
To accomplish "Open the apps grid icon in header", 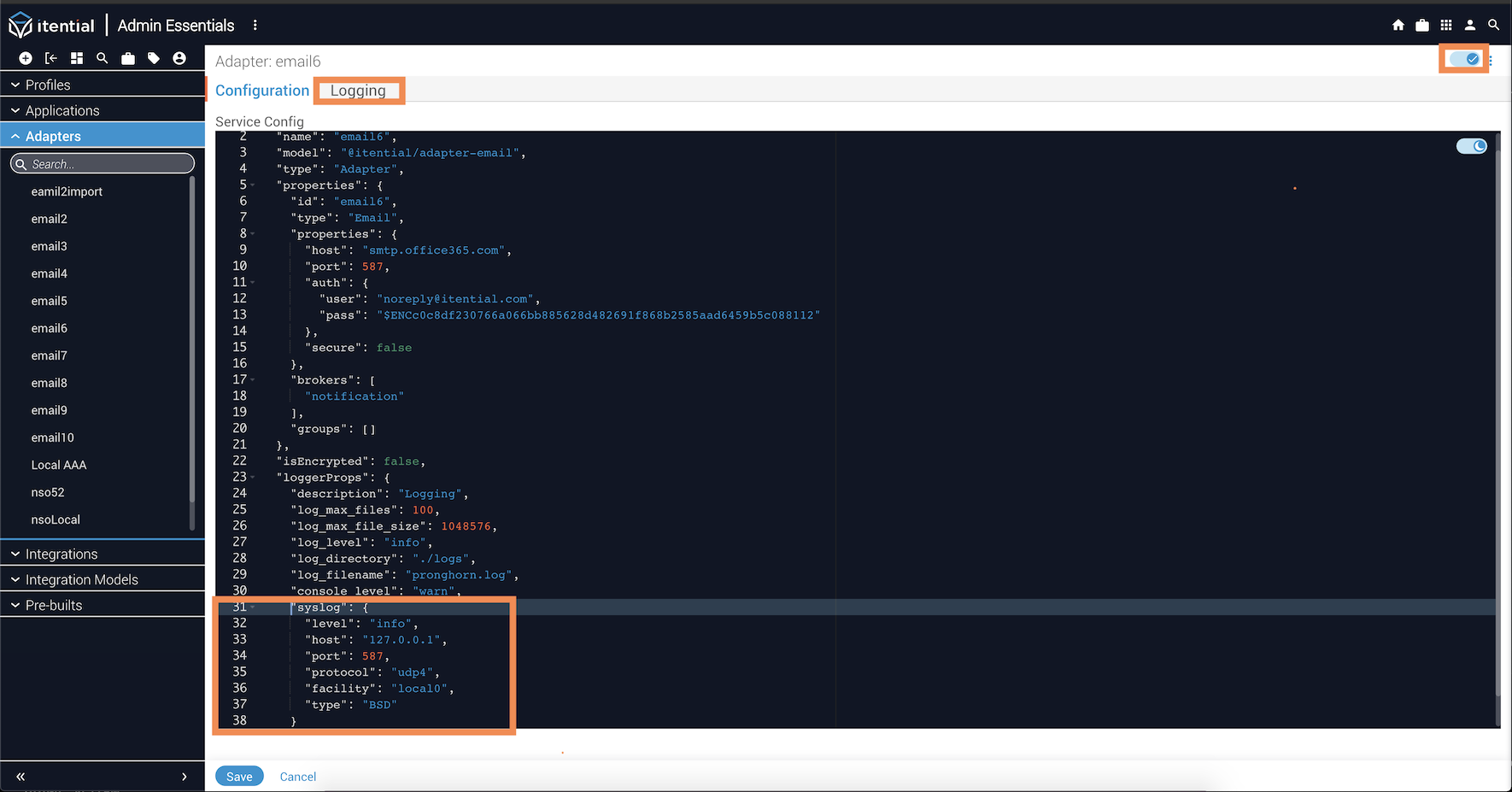I will (1446, 26).
